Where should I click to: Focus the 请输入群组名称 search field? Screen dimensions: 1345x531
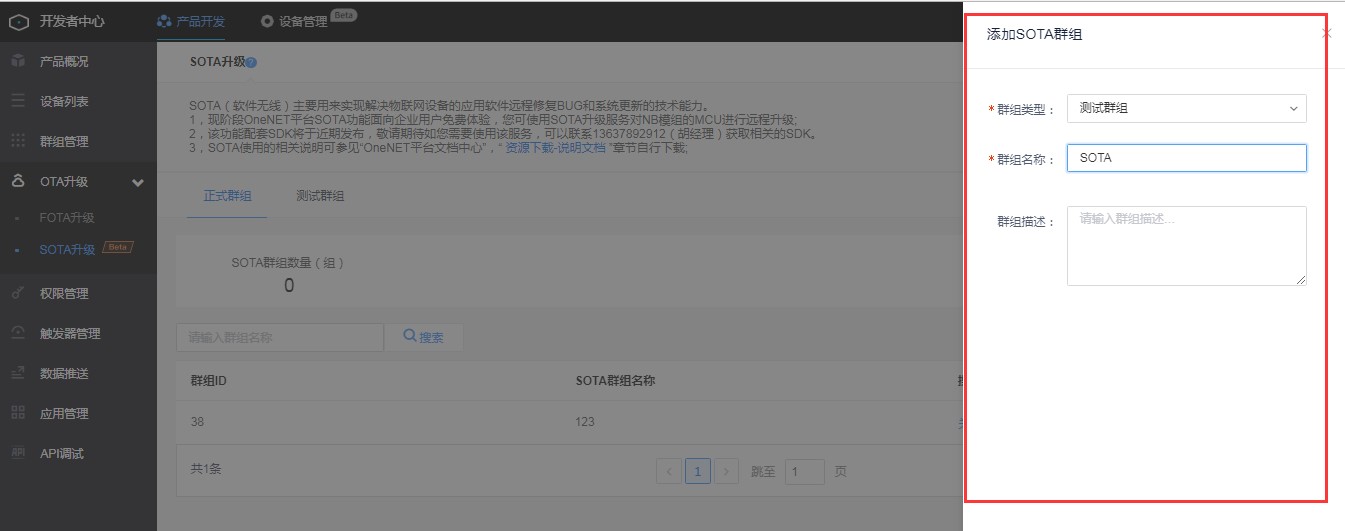point(280,337)
